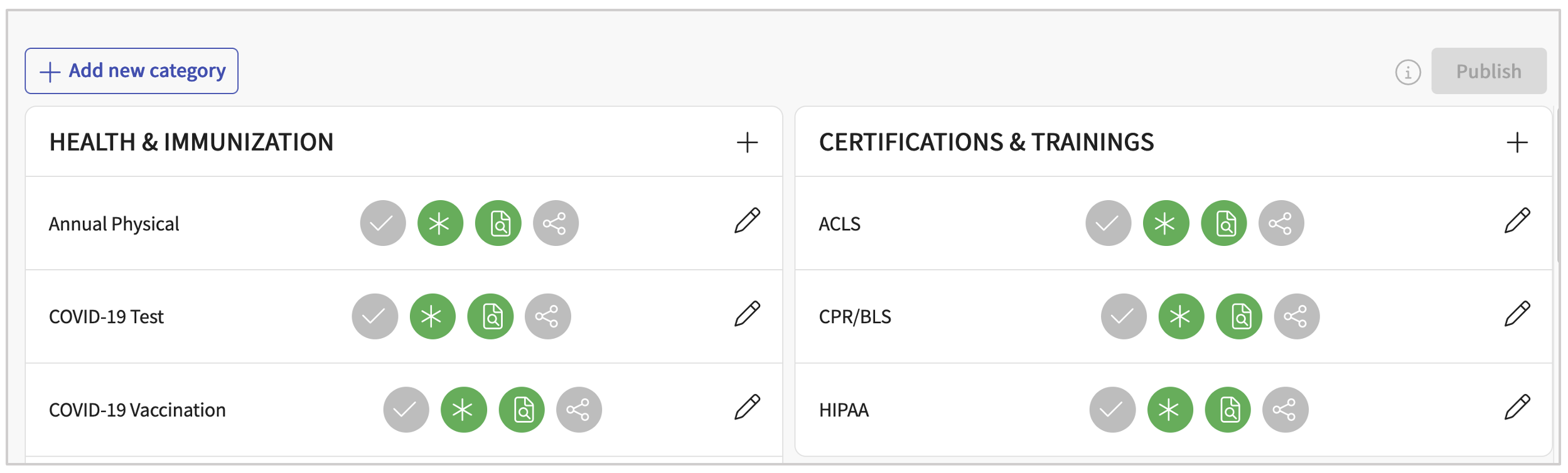Toggle the checkmark circle for Annual Physical

tap(383, 223)
